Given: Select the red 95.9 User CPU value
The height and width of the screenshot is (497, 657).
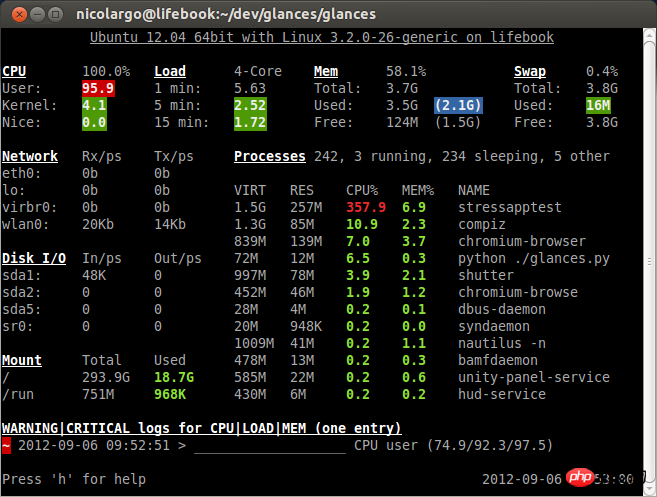Looking at the screenshot, I should click(98, 88).
